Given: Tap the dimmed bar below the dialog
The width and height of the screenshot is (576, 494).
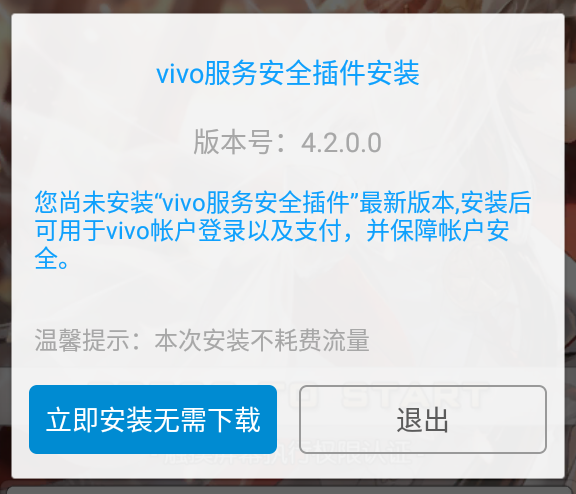Looking at the screenshot, I should point(288,490).
